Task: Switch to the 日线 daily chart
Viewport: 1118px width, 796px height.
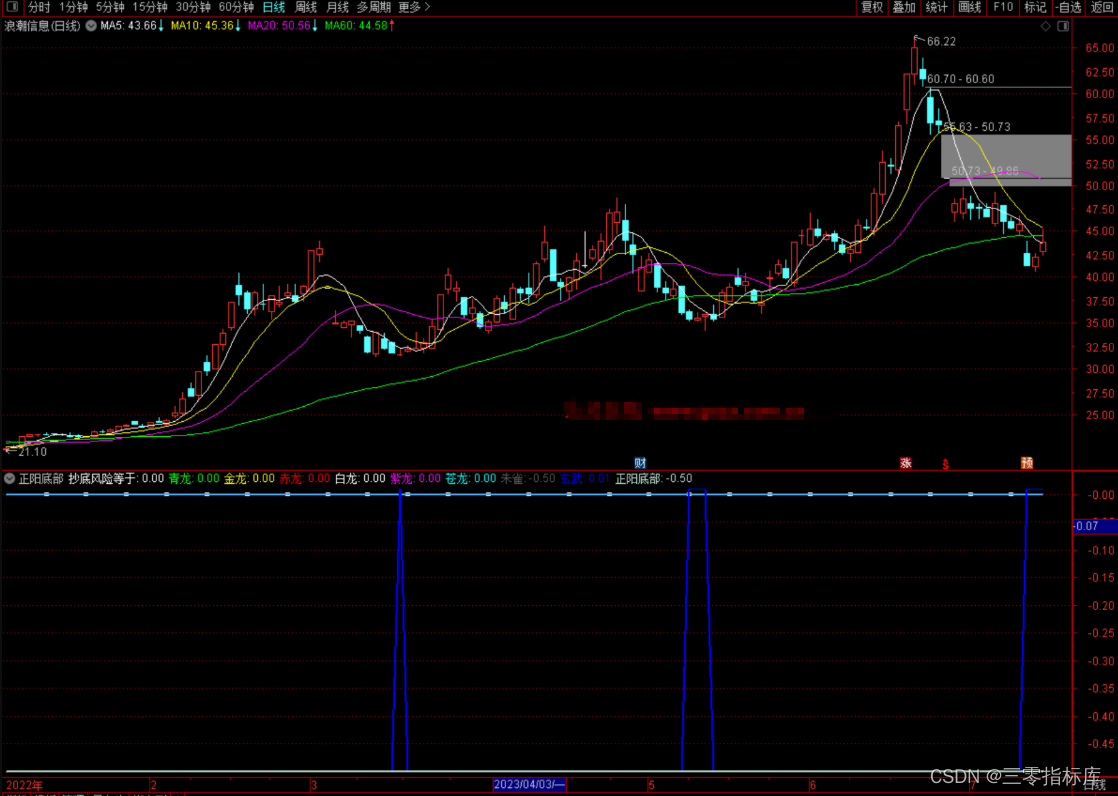Action: tap(274, 7)
